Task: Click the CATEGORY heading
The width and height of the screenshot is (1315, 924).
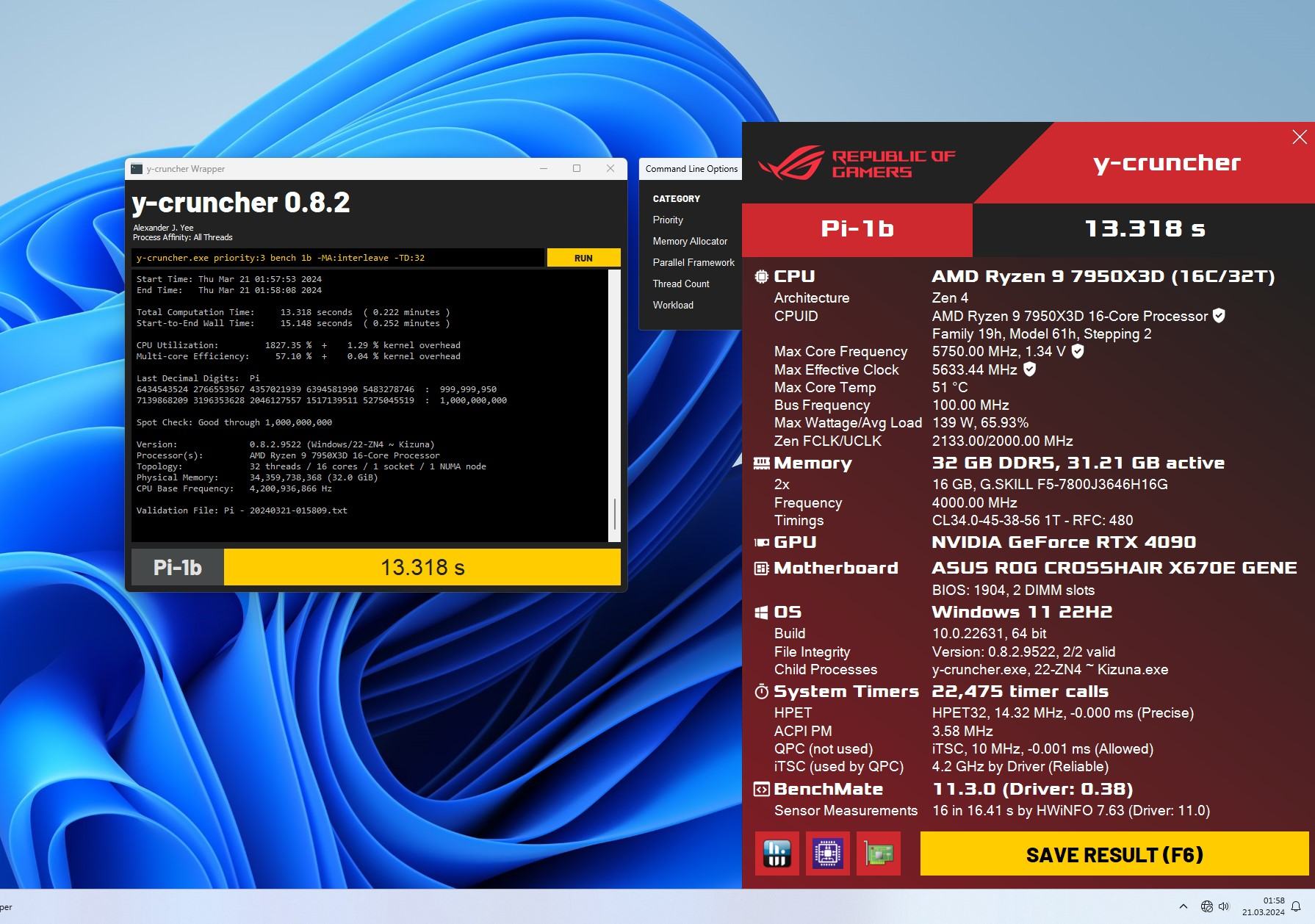Action: point(676,199)
